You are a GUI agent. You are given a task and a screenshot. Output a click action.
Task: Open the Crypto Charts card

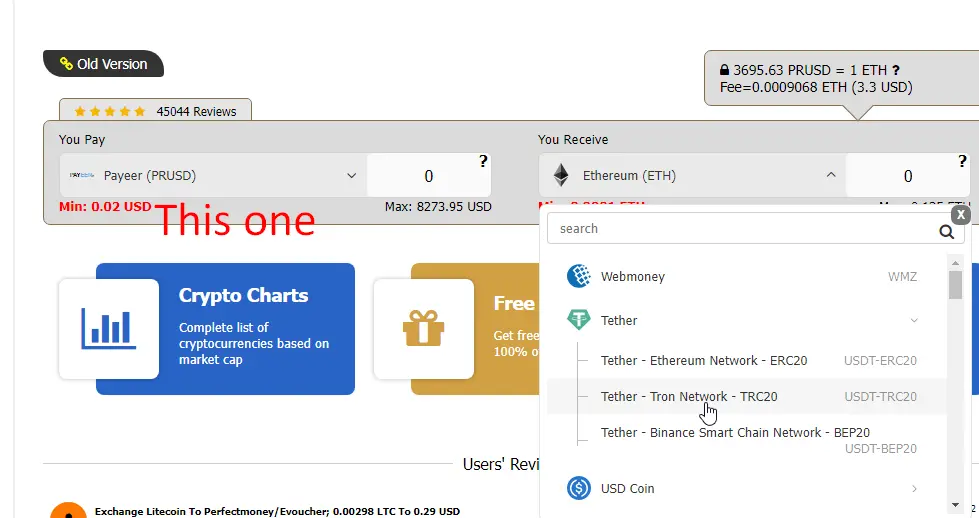pyautogui.click(x=207, y=329)
